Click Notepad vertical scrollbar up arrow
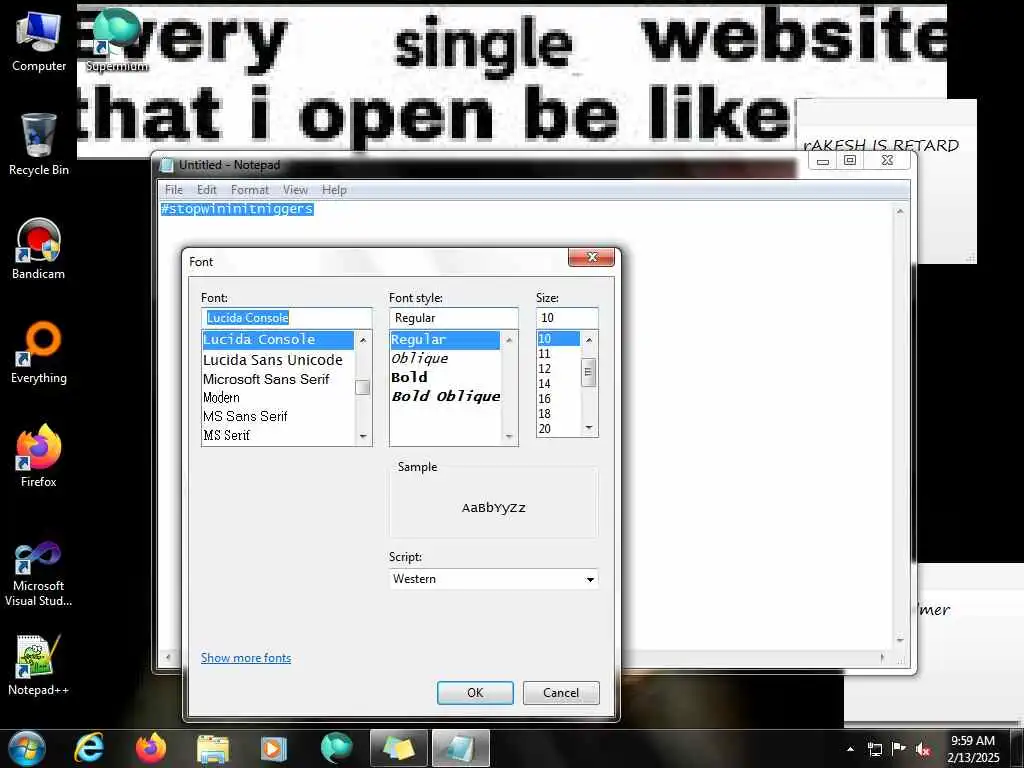This screenshot has height=768, width=1024. (x=900, y=212)
